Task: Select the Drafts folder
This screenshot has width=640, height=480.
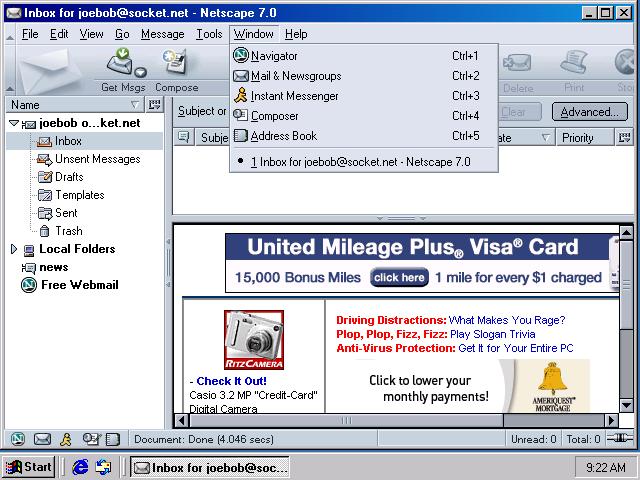Action: point(60,177)
